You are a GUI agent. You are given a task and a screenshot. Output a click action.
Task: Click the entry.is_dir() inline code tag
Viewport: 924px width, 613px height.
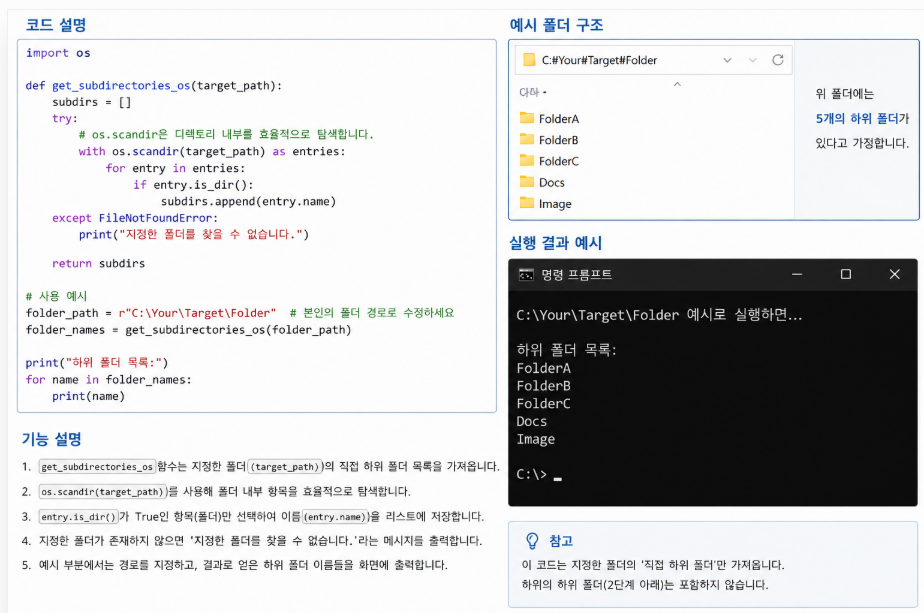[x=78, y=517]
